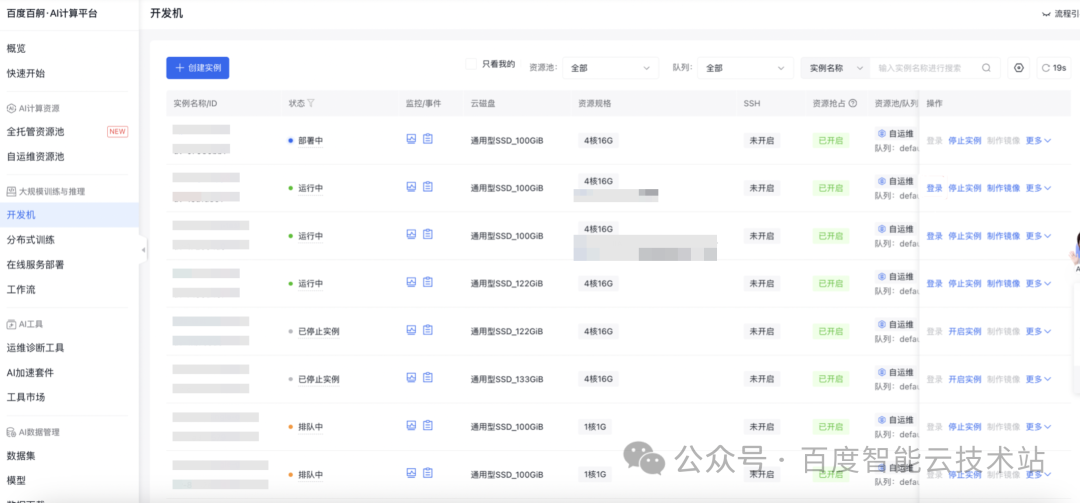Screen dimensions: 1080x503
Task: Open the 流程引导 guide at top right
Action: (1061, 14)
